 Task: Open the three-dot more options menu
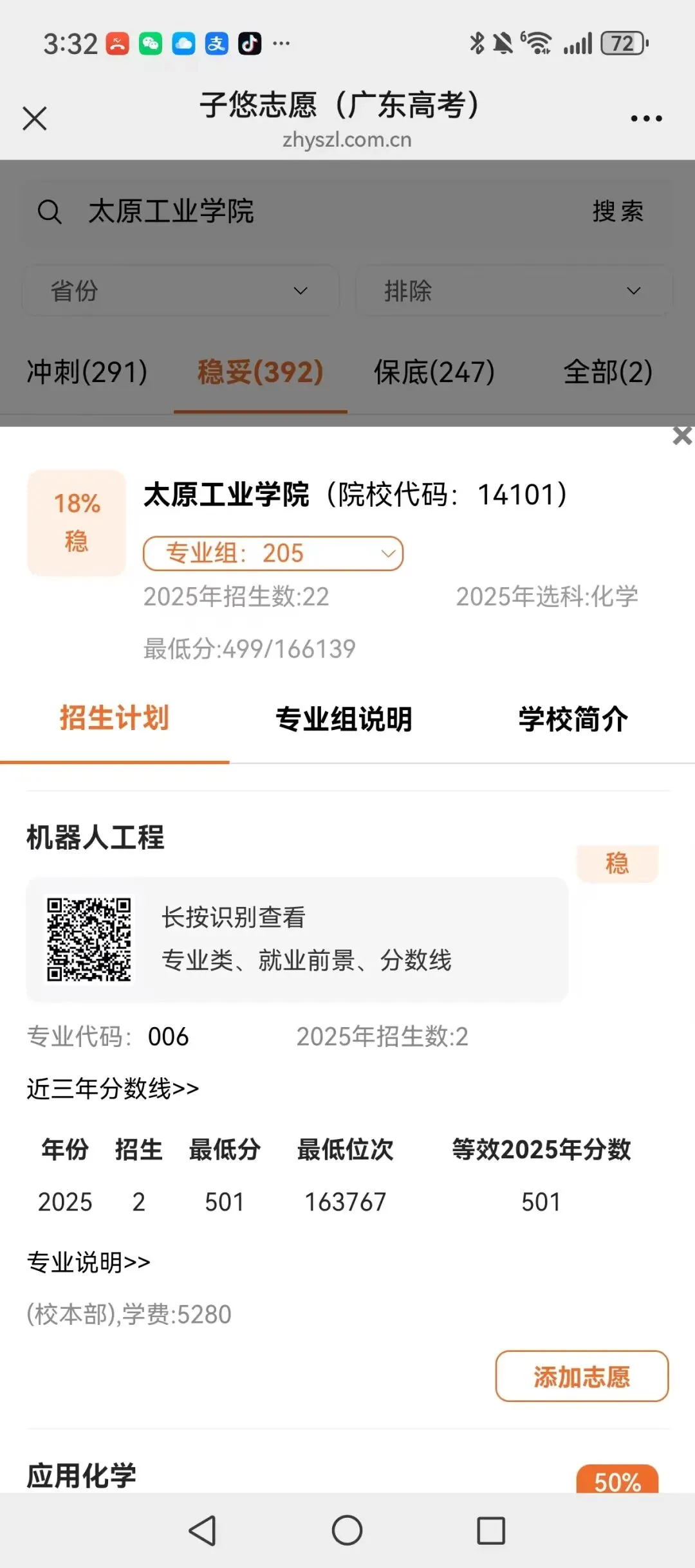click(x=646, y=118)
